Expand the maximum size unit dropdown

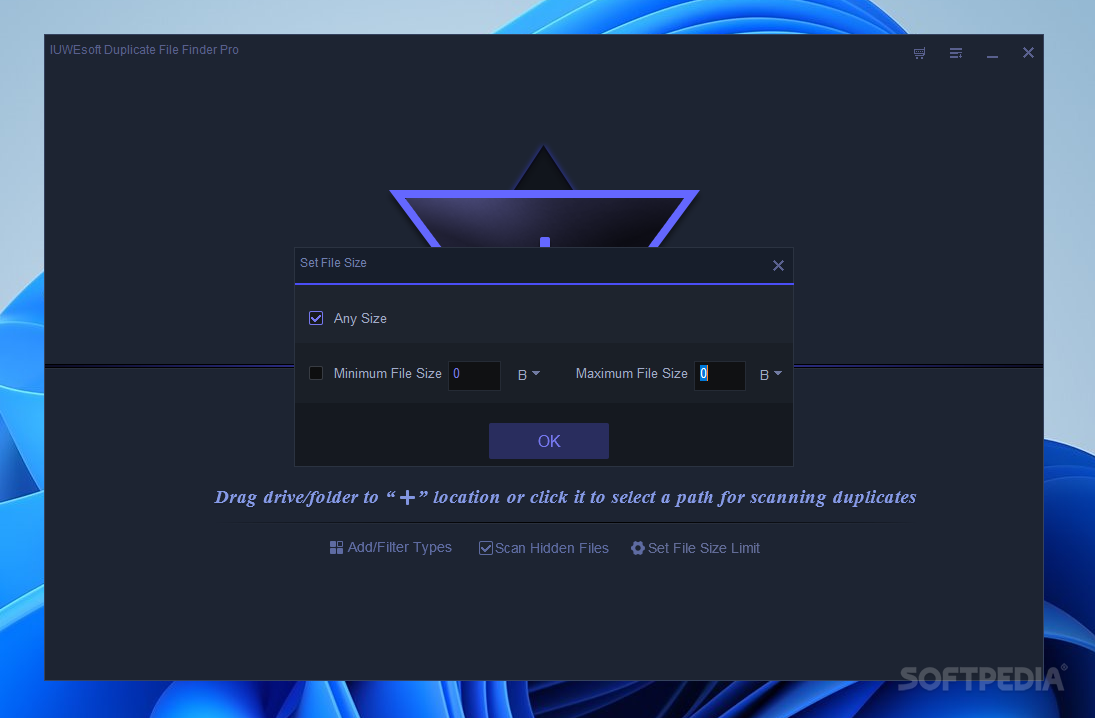point(770,374)
